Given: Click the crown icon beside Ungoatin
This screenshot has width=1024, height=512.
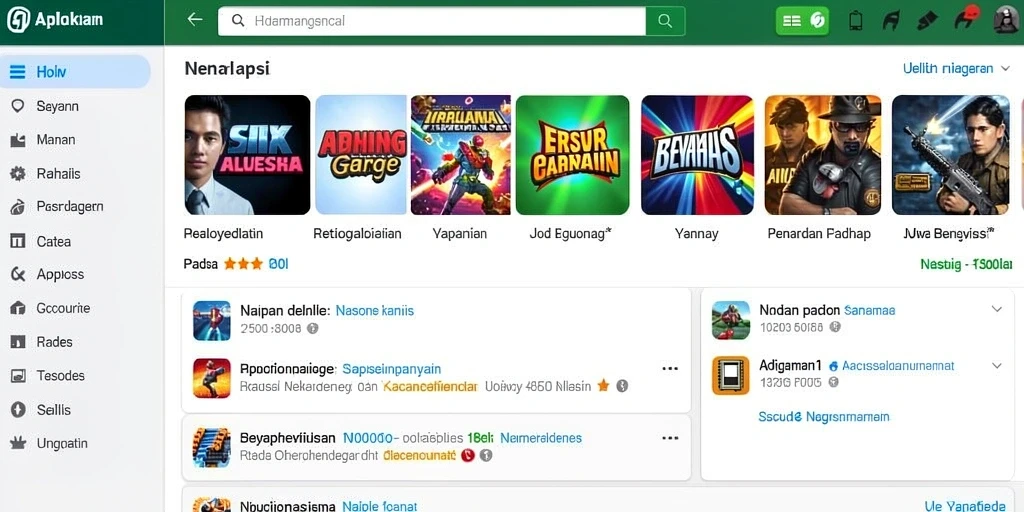Looking at the screenshot, I should (x=18, y=443).
